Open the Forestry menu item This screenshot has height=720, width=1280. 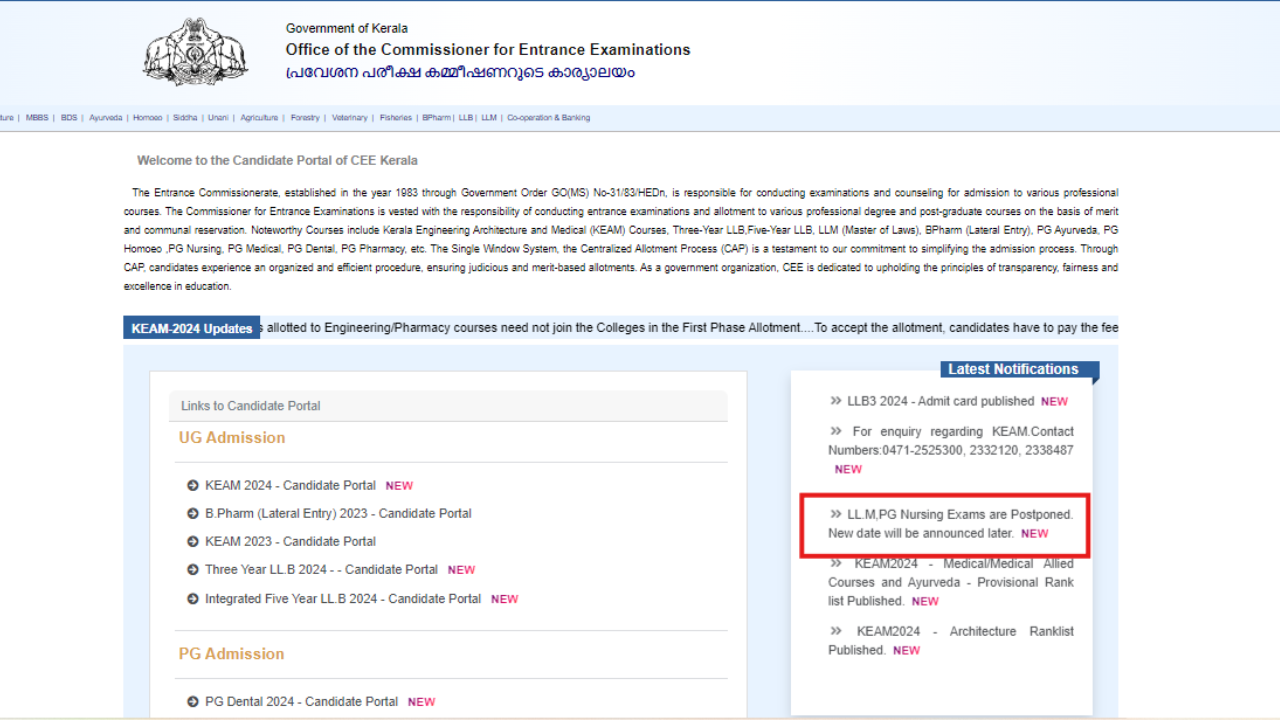tap(305, 118)
